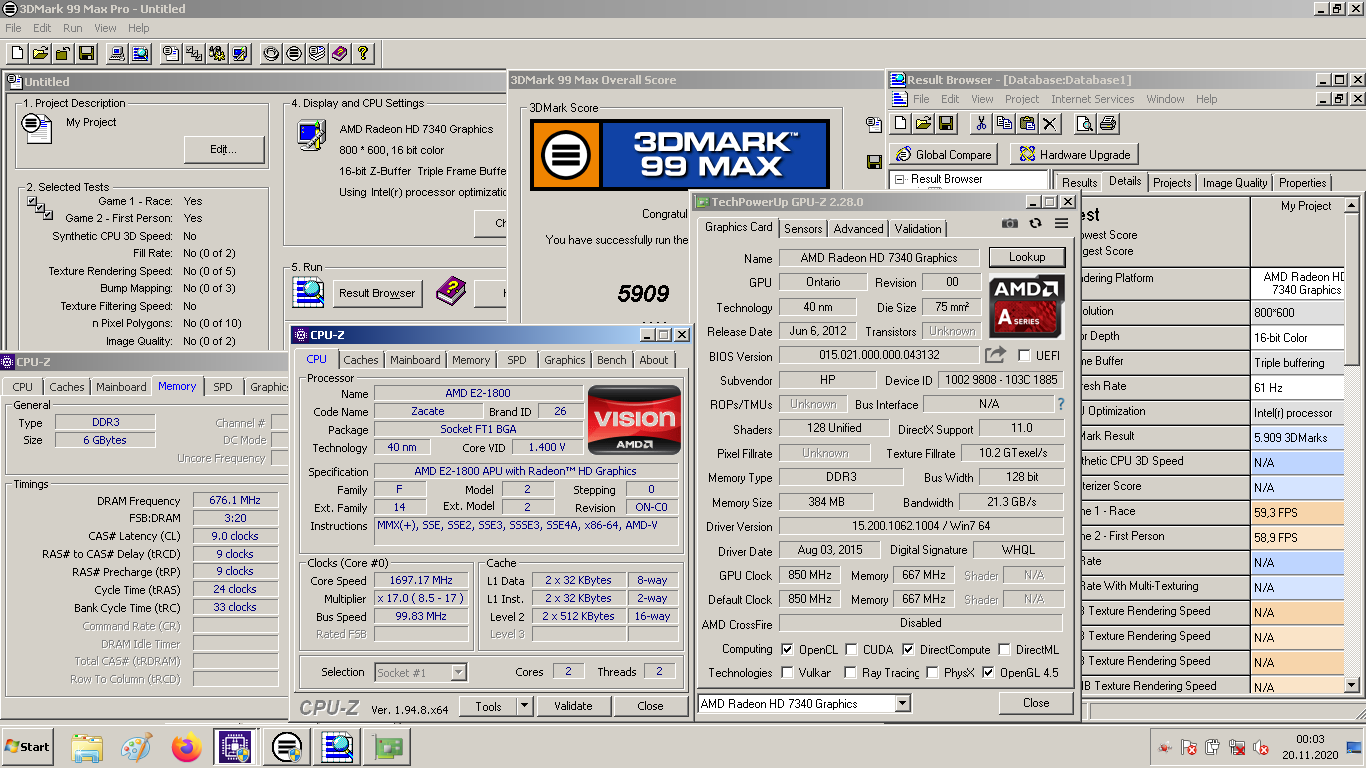Click the 59,3 FPS Race result cell
This screenshot has height=768, width=1366.
1297,512
